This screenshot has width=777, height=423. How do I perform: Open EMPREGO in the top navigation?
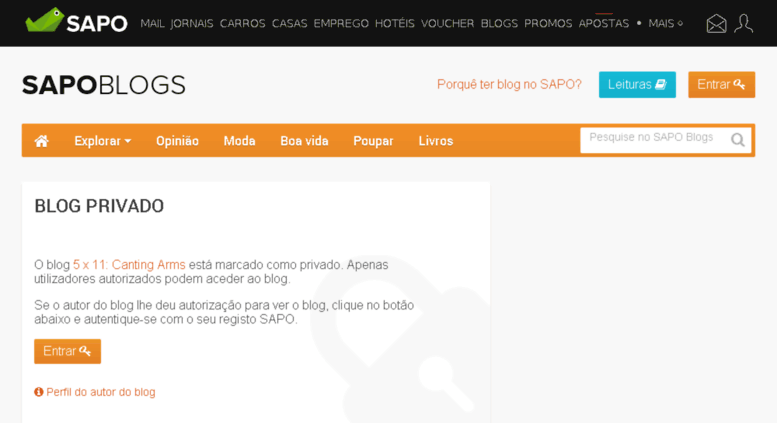[341, 23]
